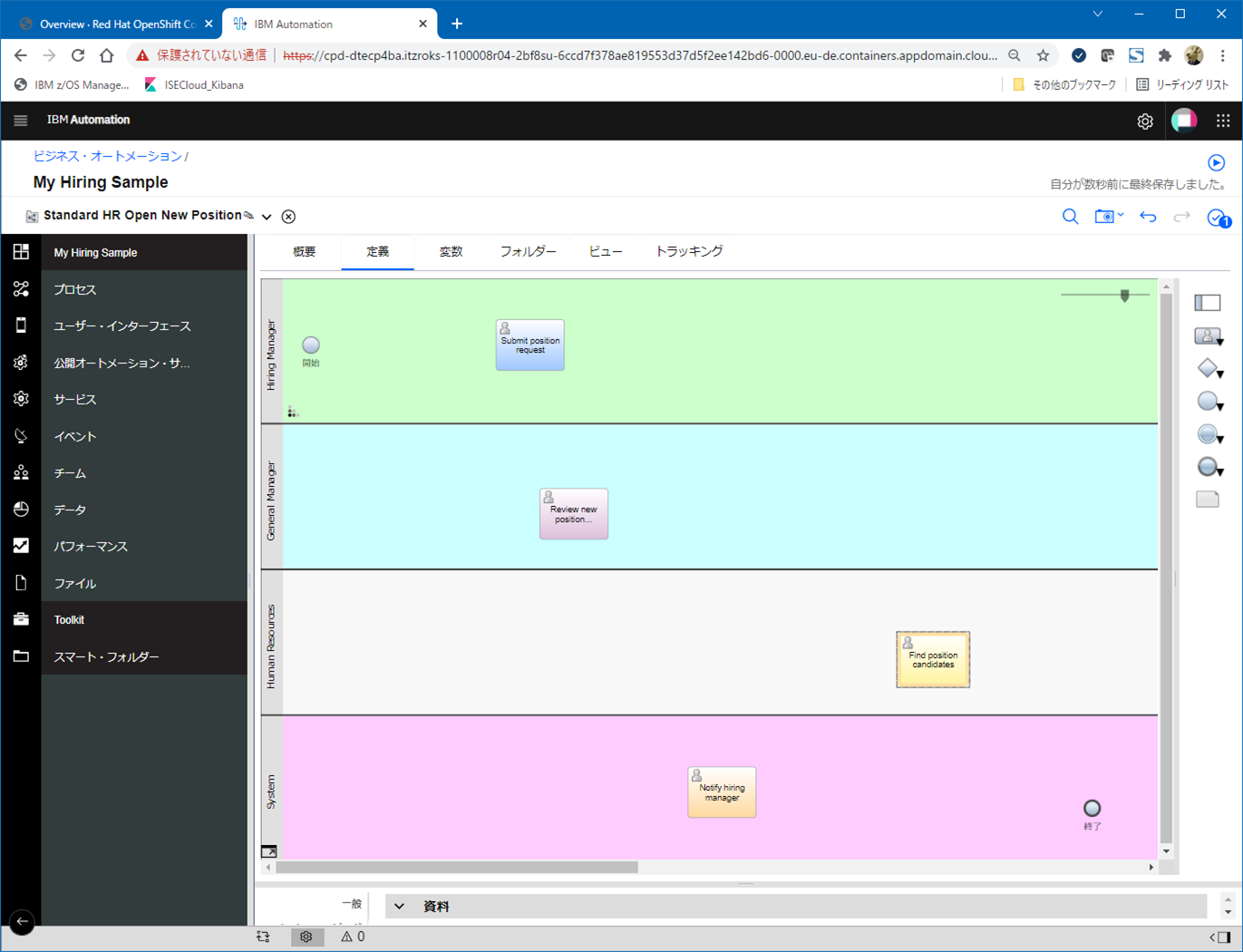Search the process with magnifier icon
The width and height of the screenshot is (1243, 952).
click(1070, 217)
